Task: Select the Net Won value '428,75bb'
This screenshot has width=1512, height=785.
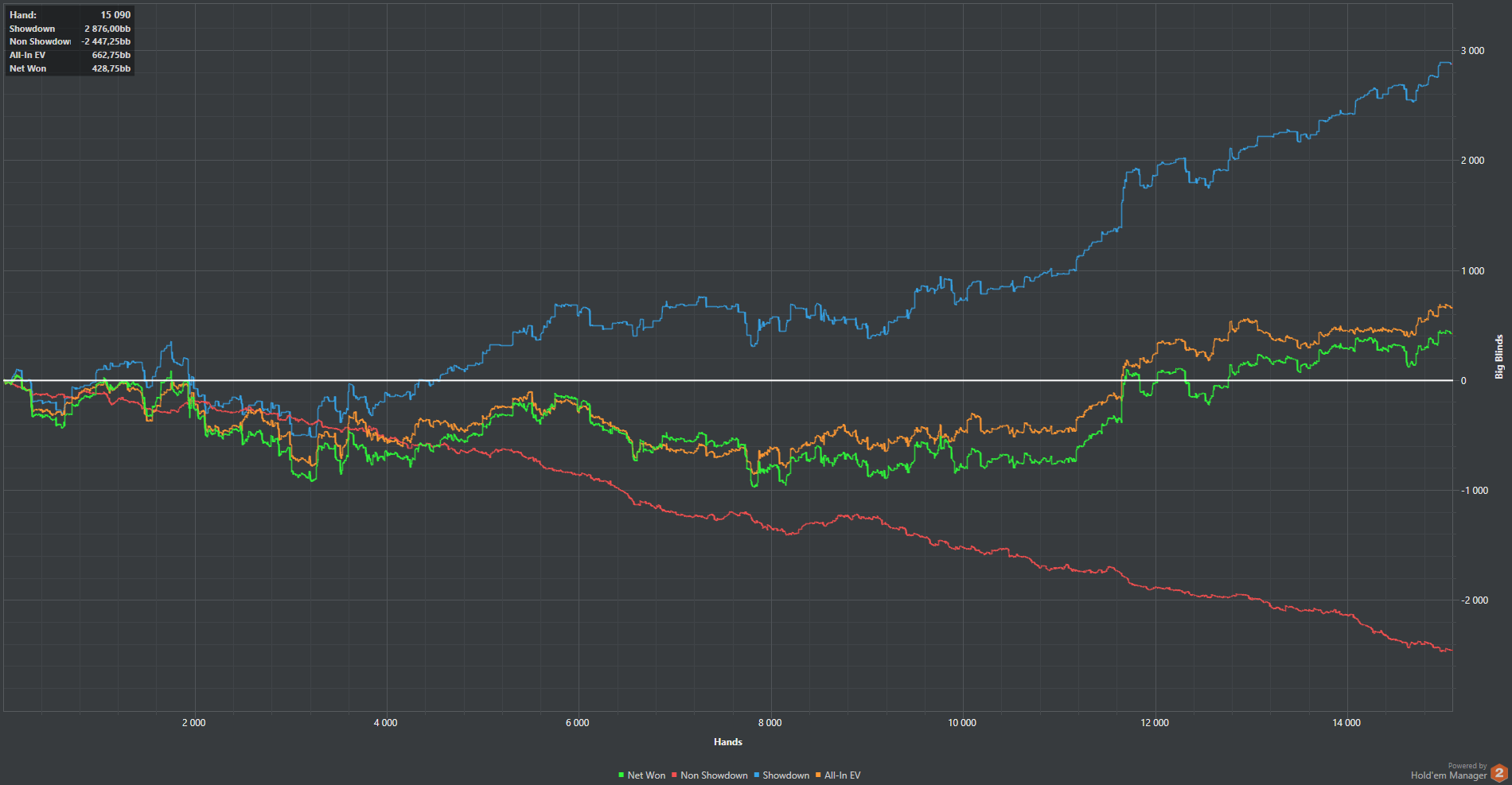Action: 111,68
